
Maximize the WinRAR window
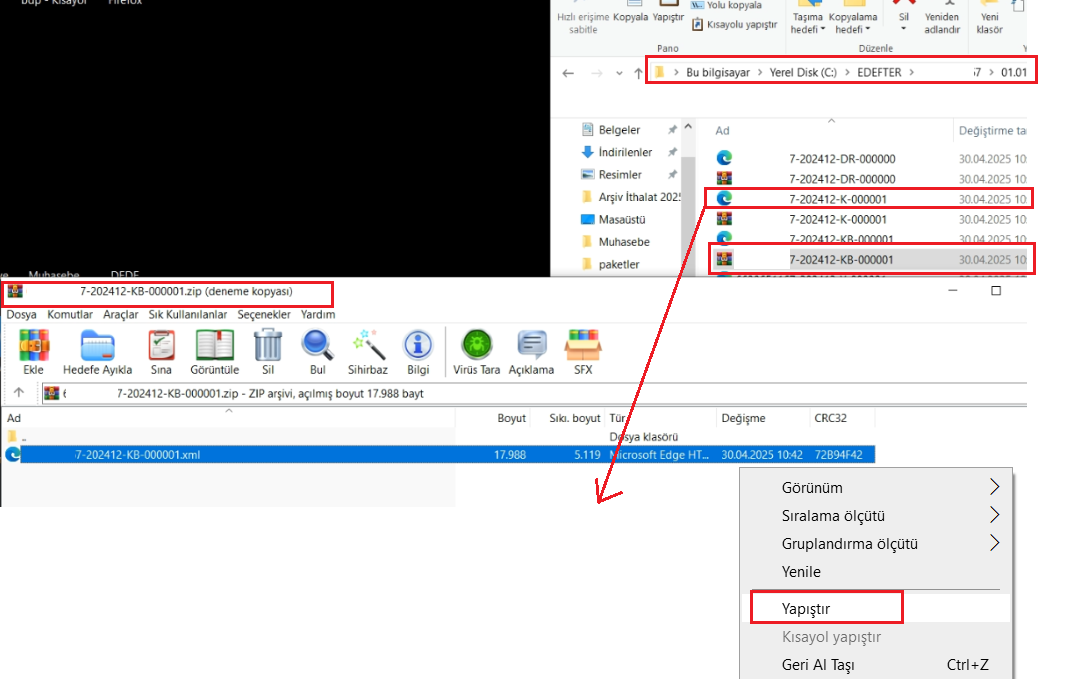(996, 291)
